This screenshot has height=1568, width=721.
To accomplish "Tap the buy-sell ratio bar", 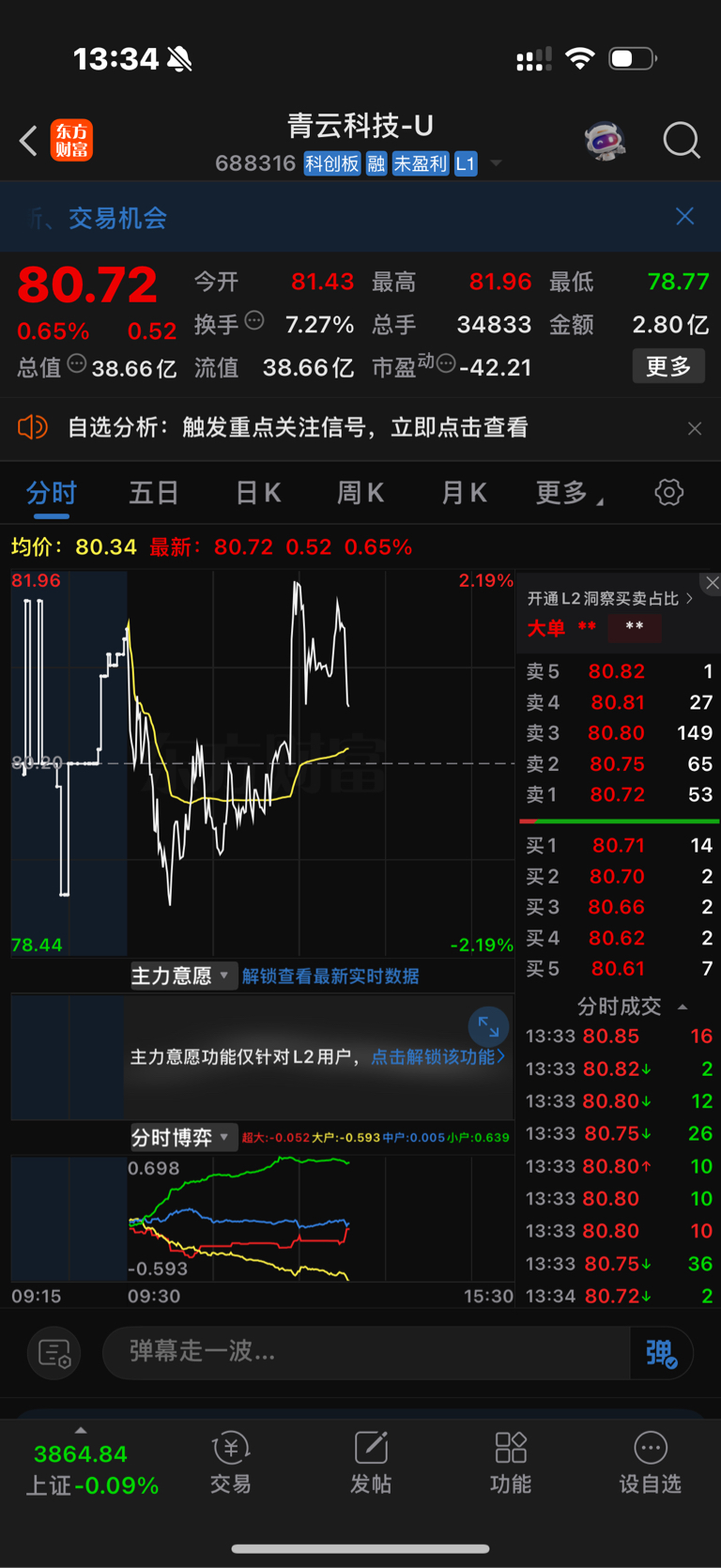I will pyautogui.click(x=619, y=822).
